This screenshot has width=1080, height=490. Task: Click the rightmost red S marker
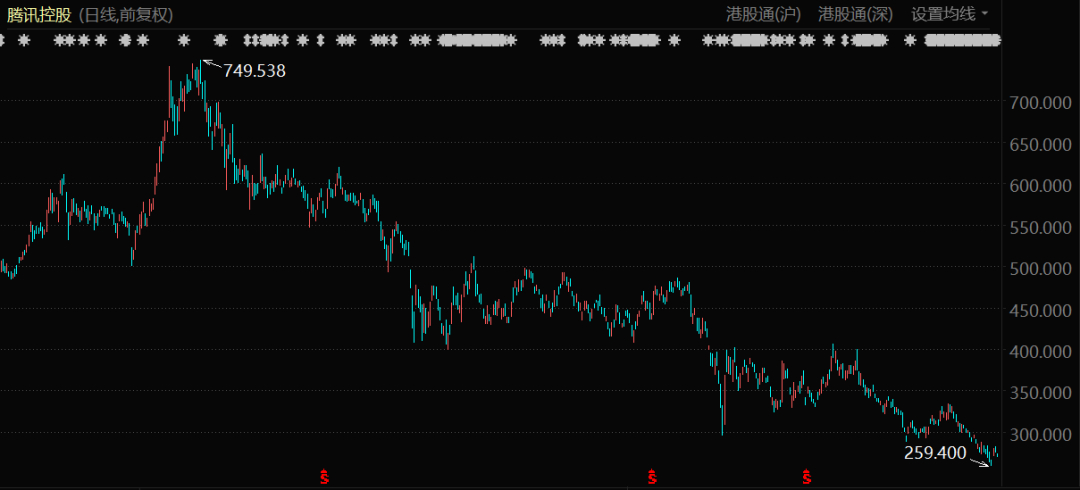(x=805, y=477)
